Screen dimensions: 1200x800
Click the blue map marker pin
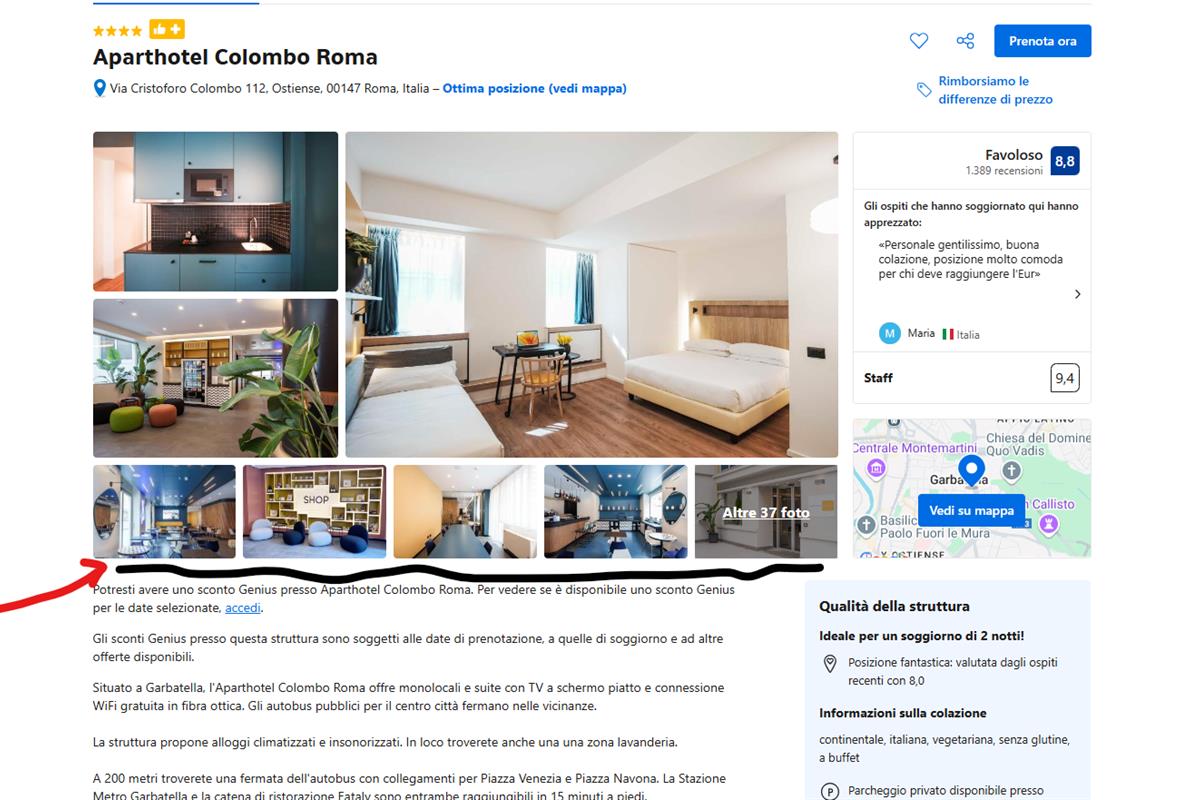coord(971,470)
